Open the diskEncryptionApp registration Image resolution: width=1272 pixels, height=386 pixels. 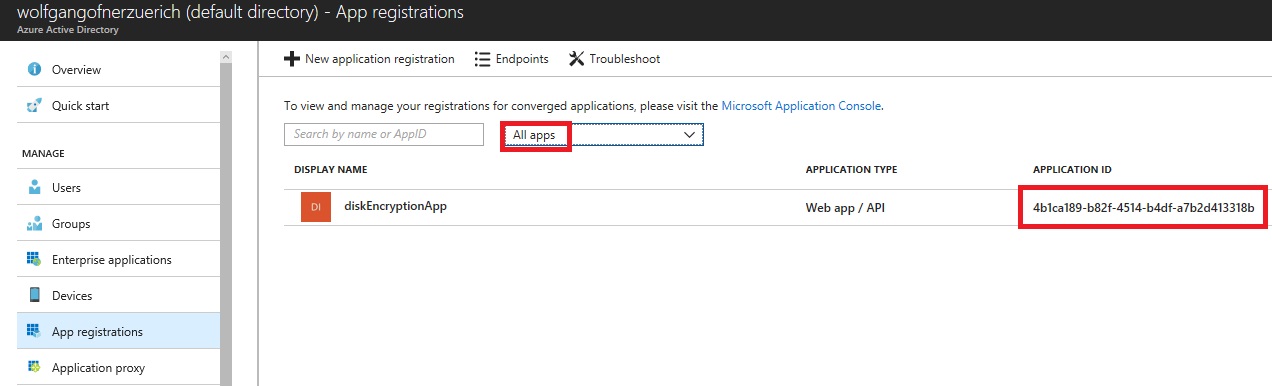[x=395, y=206]
